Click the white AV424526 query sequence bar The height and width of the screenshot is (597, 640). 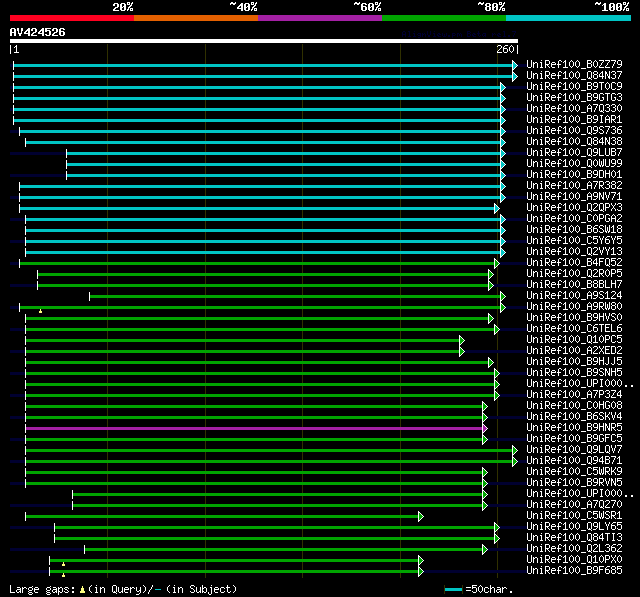tap(264, 41)
